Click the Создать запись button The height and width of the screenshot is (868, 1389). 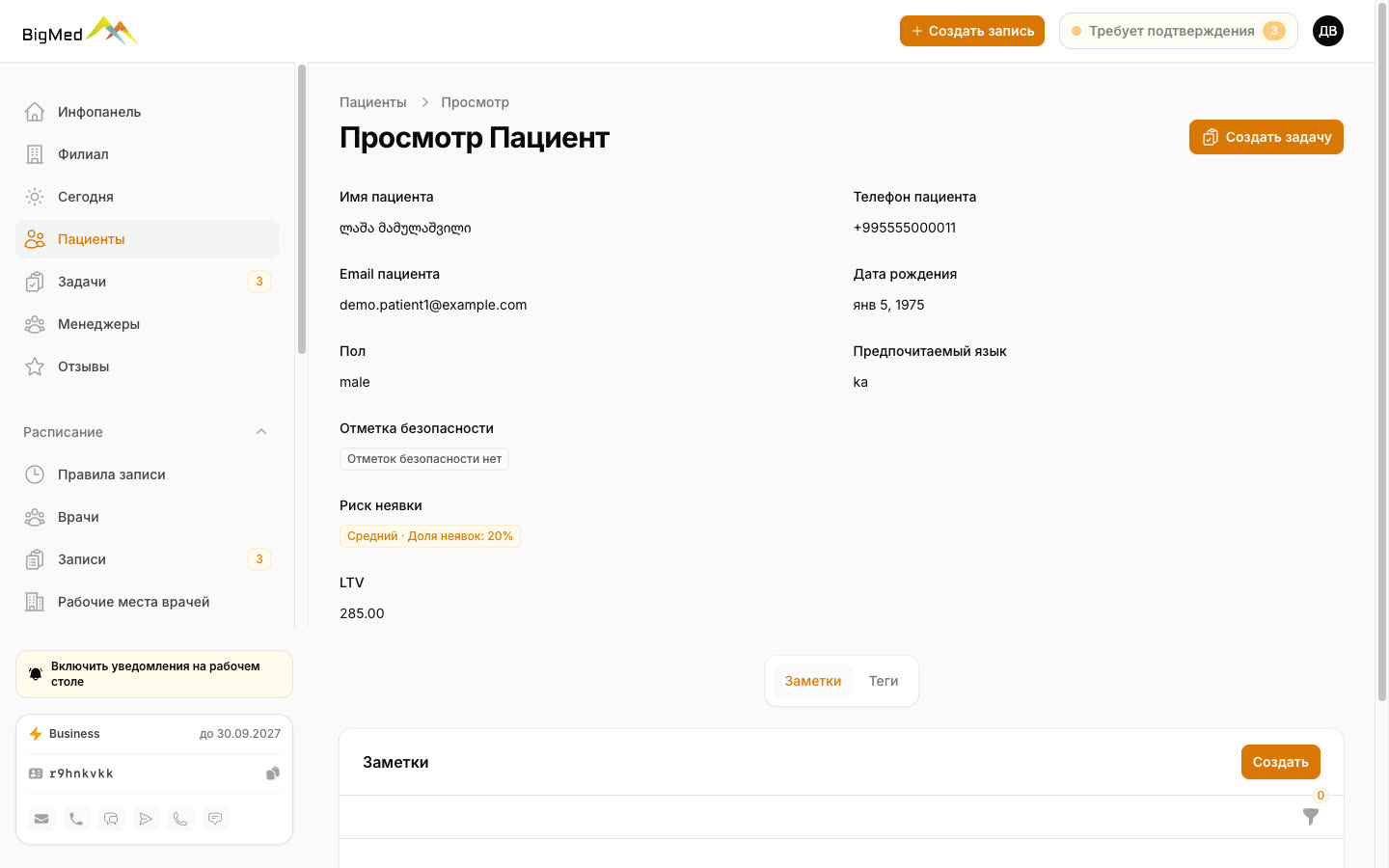click(x=972, y=31)
